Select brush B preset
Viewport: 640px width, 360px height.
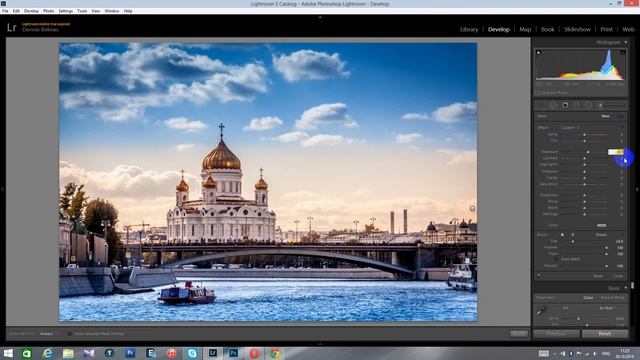click(572, 235)
